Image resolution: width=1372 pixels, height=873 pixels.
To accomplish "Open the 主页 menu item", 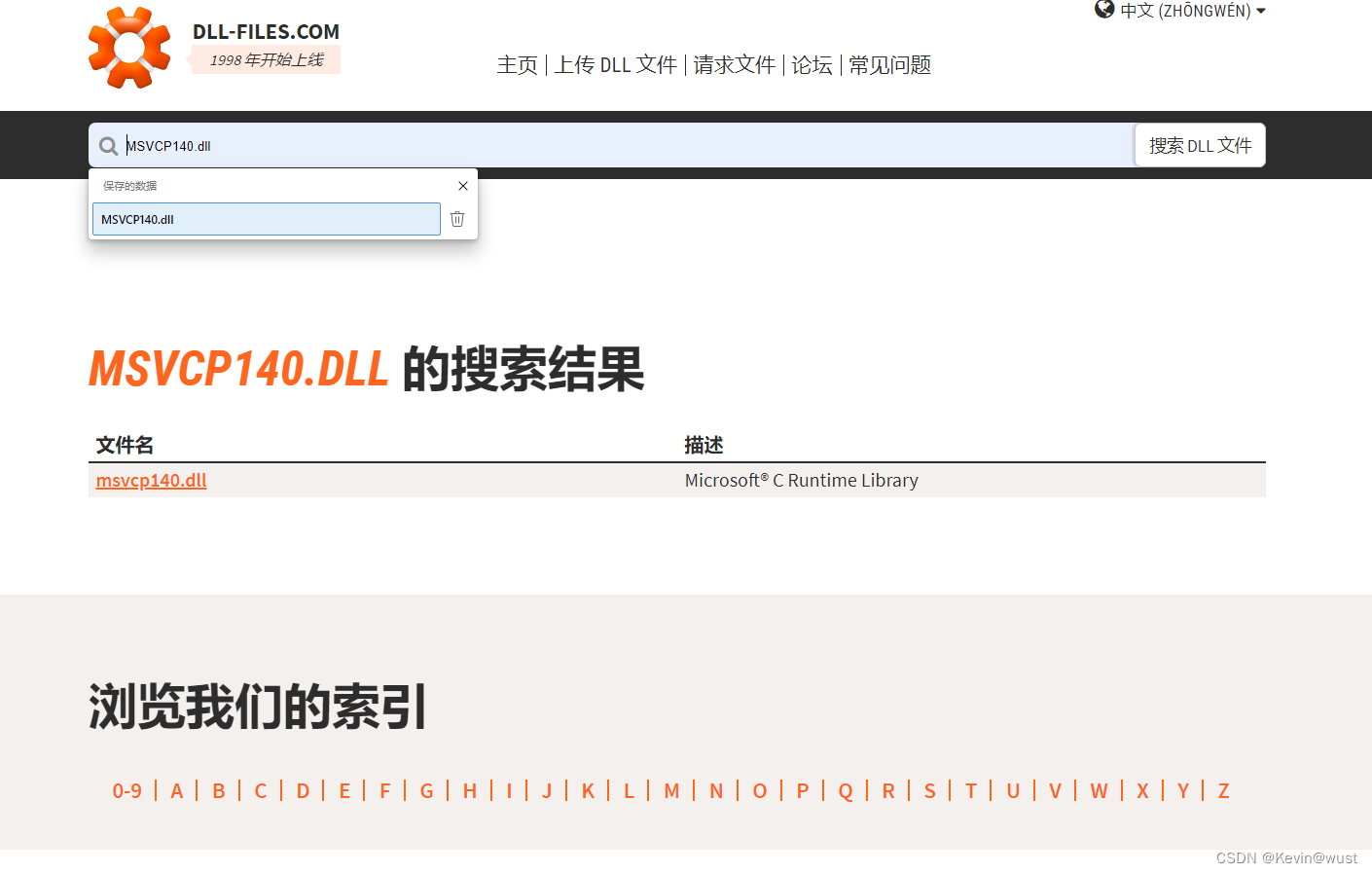I will pyautogui.click(x=517, y=65).
